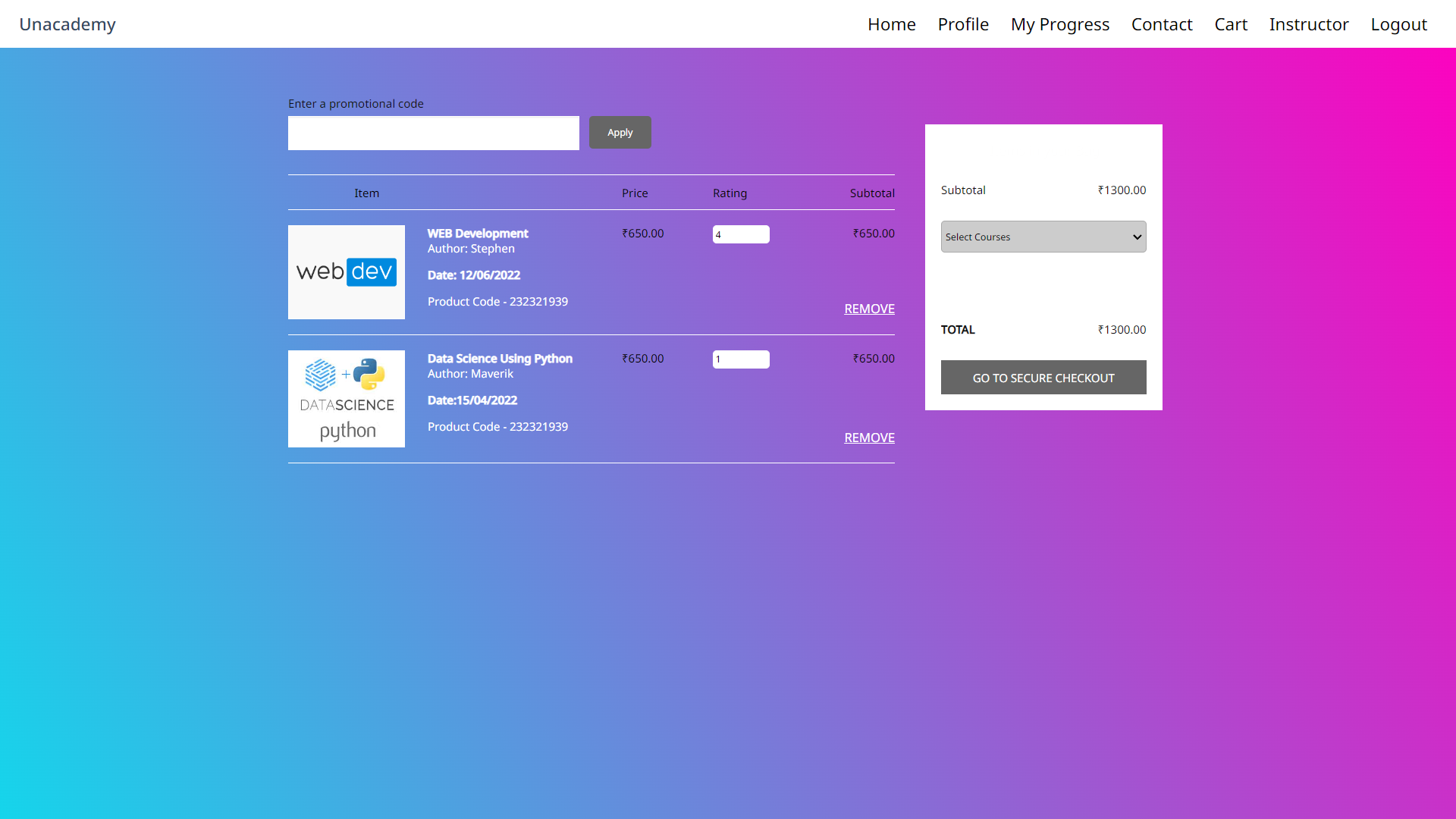Image resolution: width=1456 pixels, height=819 pixels.
Task: Click the rating field for Data Science course
Action: tap(741, 359)
